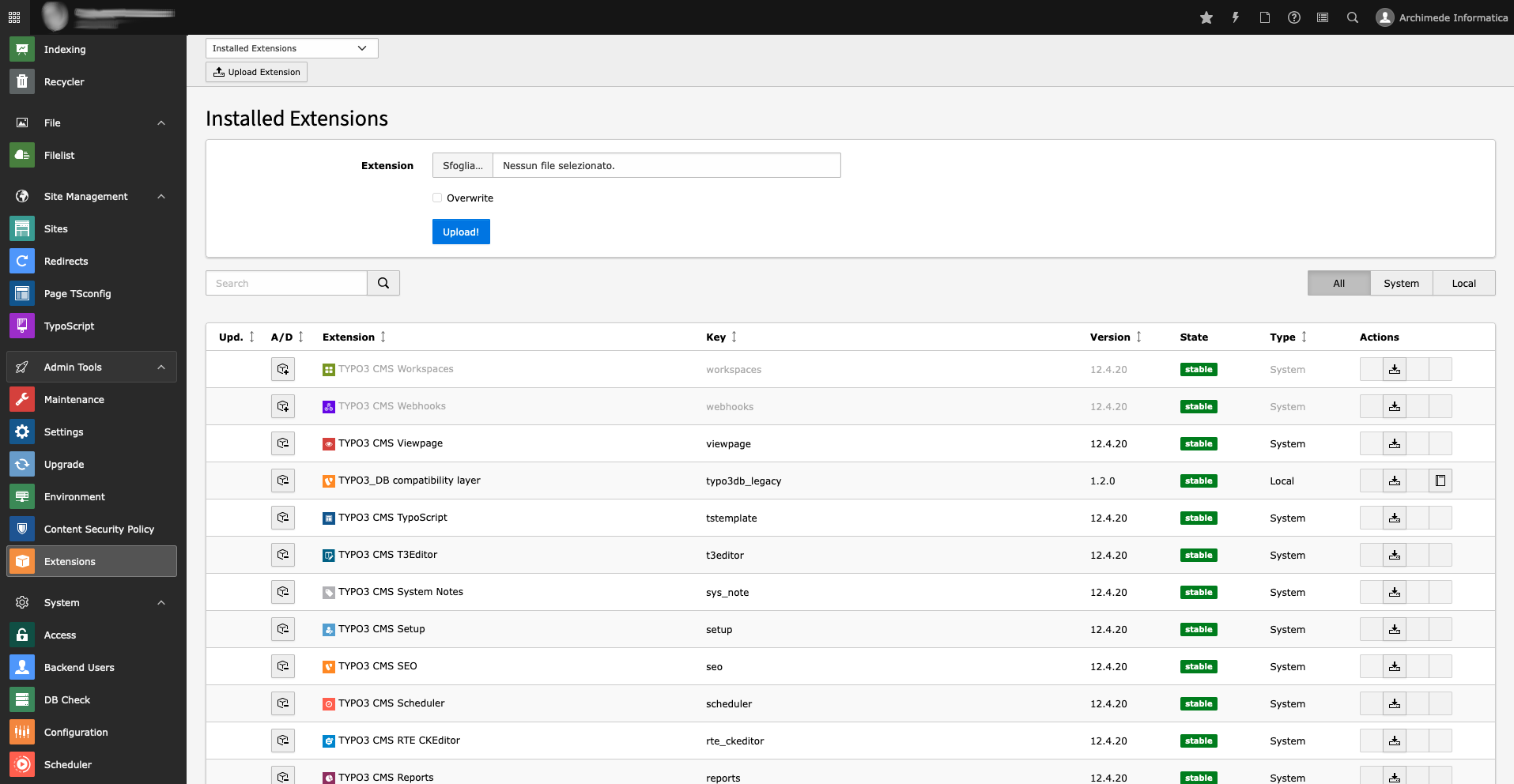The image size is (1514, 784).
Task: Sort table by Type column
Action: coord(1288,337)
